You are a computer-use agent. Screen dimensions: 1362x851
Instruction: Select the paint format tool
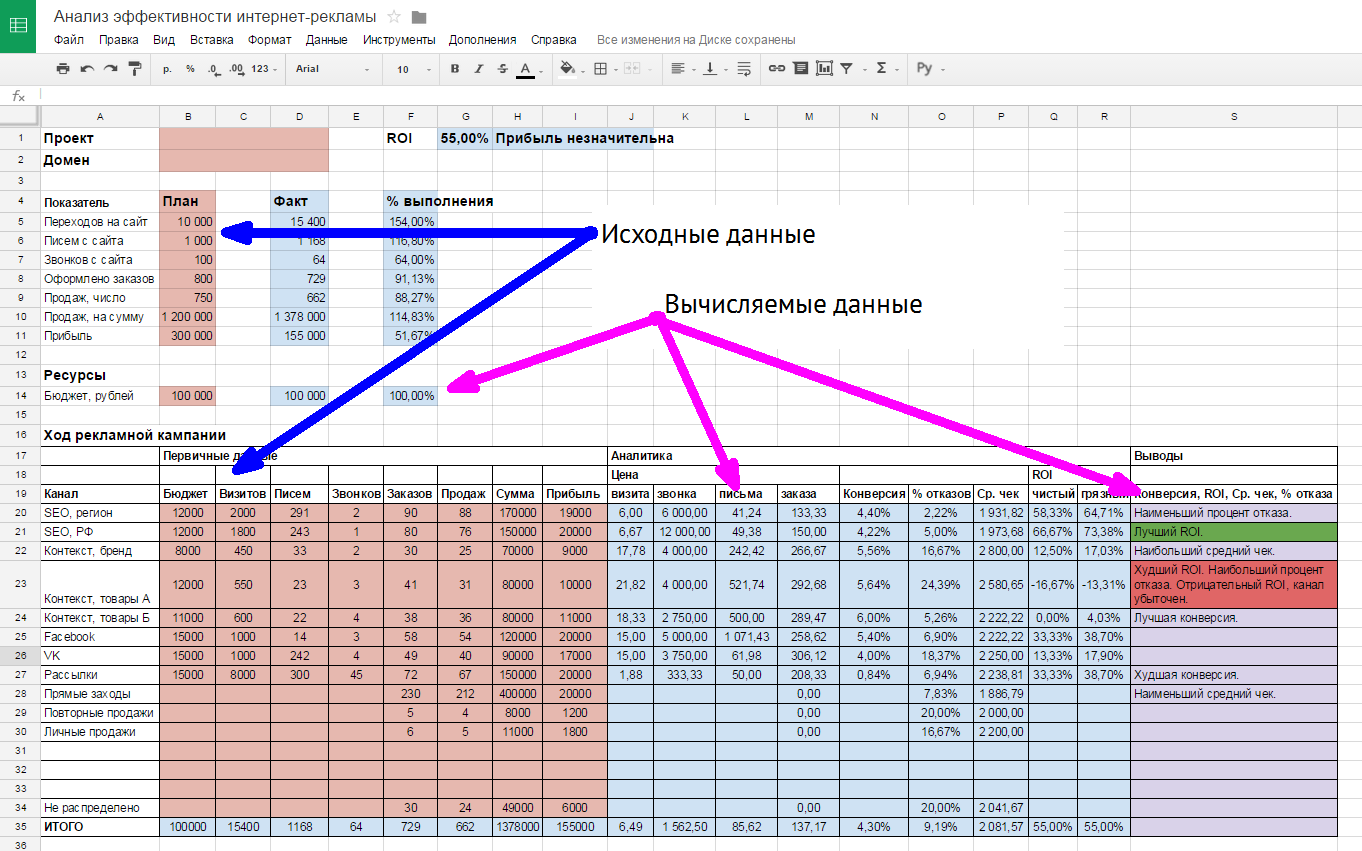click(134, 69)
